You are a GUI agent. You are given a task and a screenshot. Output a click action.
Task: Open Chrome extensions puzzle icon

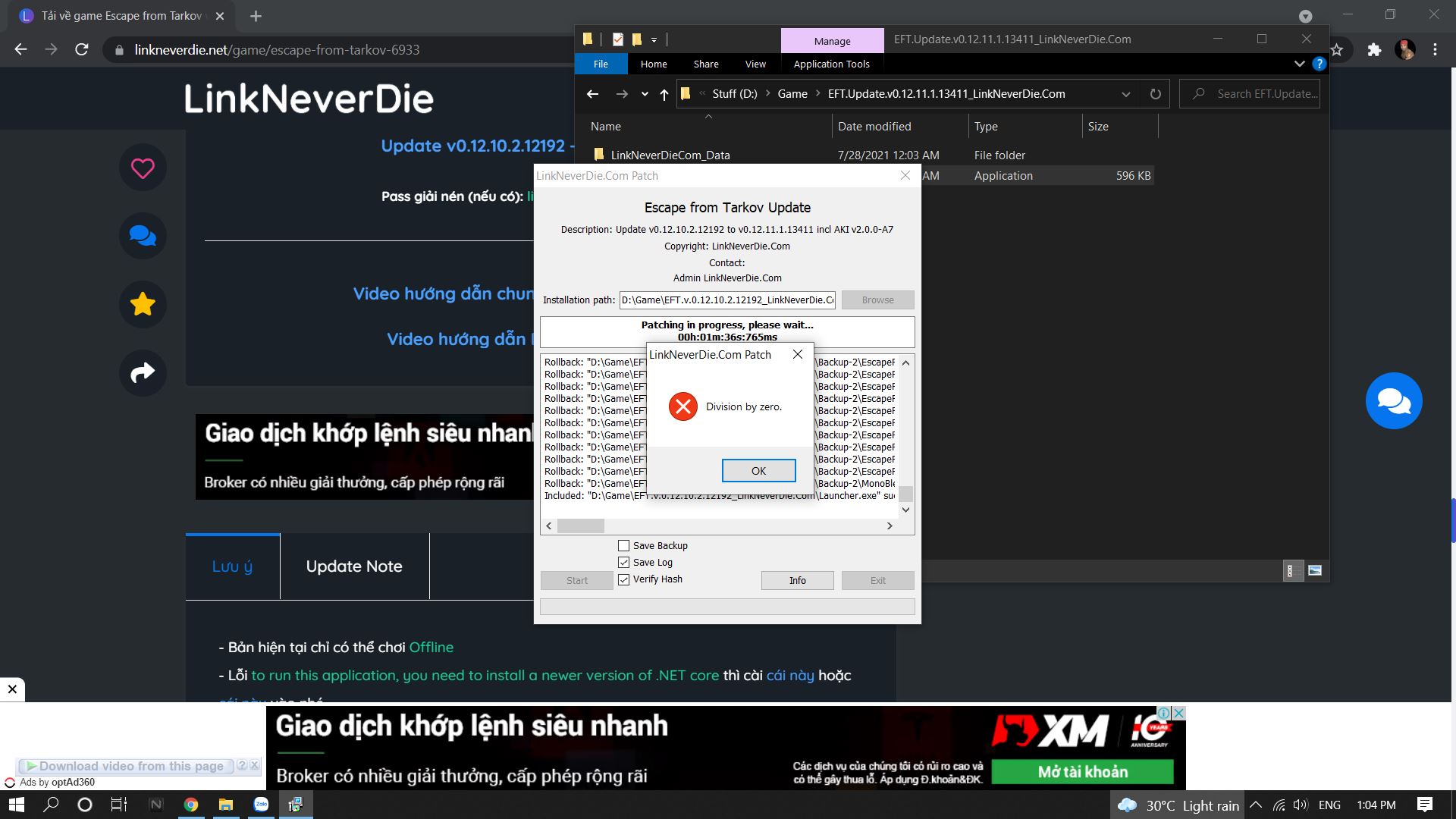(1374, 50)
